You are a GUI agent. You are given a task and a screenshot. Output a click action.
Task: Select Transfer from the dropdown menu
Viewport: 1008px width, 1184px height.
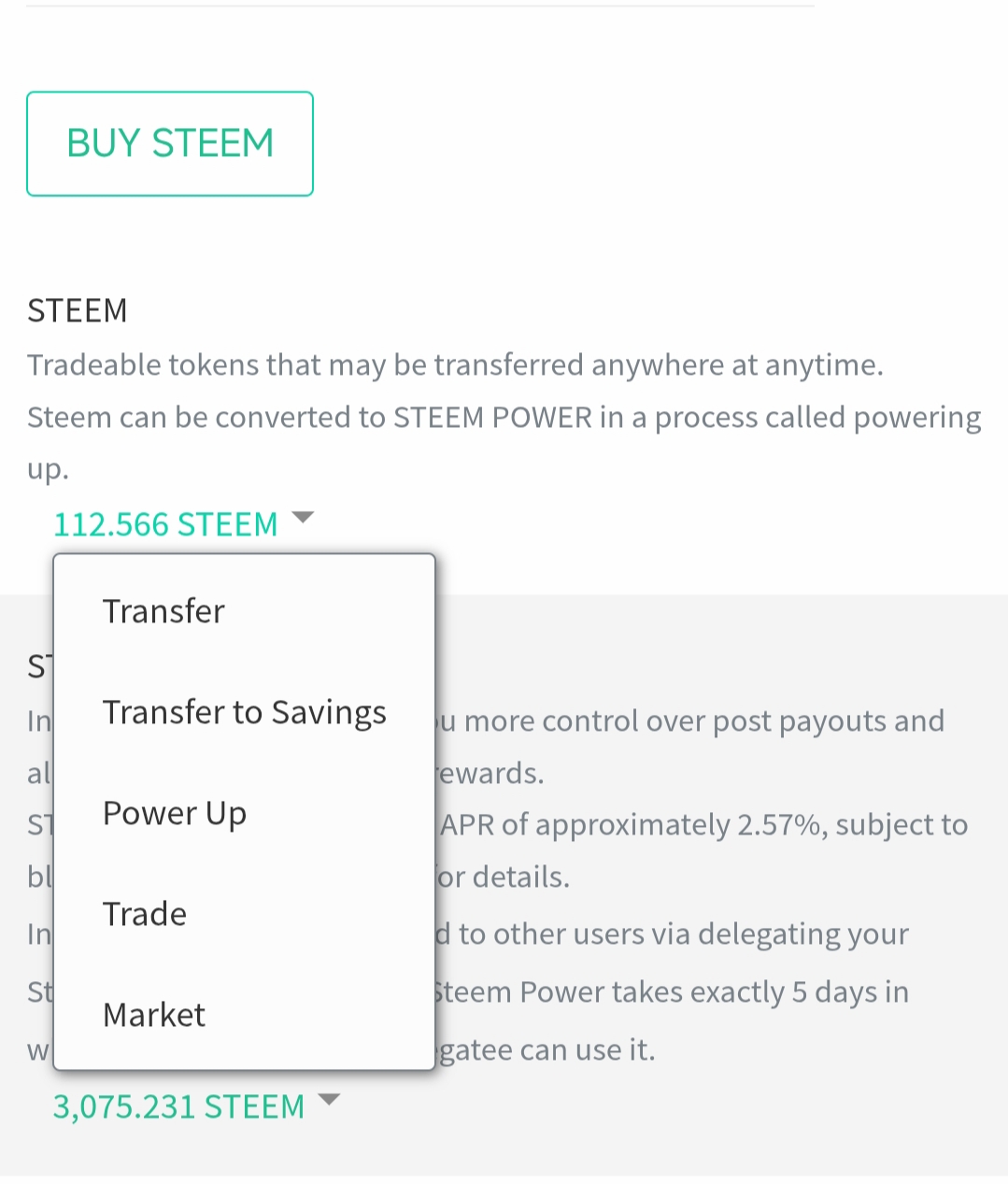coord(163,611)
